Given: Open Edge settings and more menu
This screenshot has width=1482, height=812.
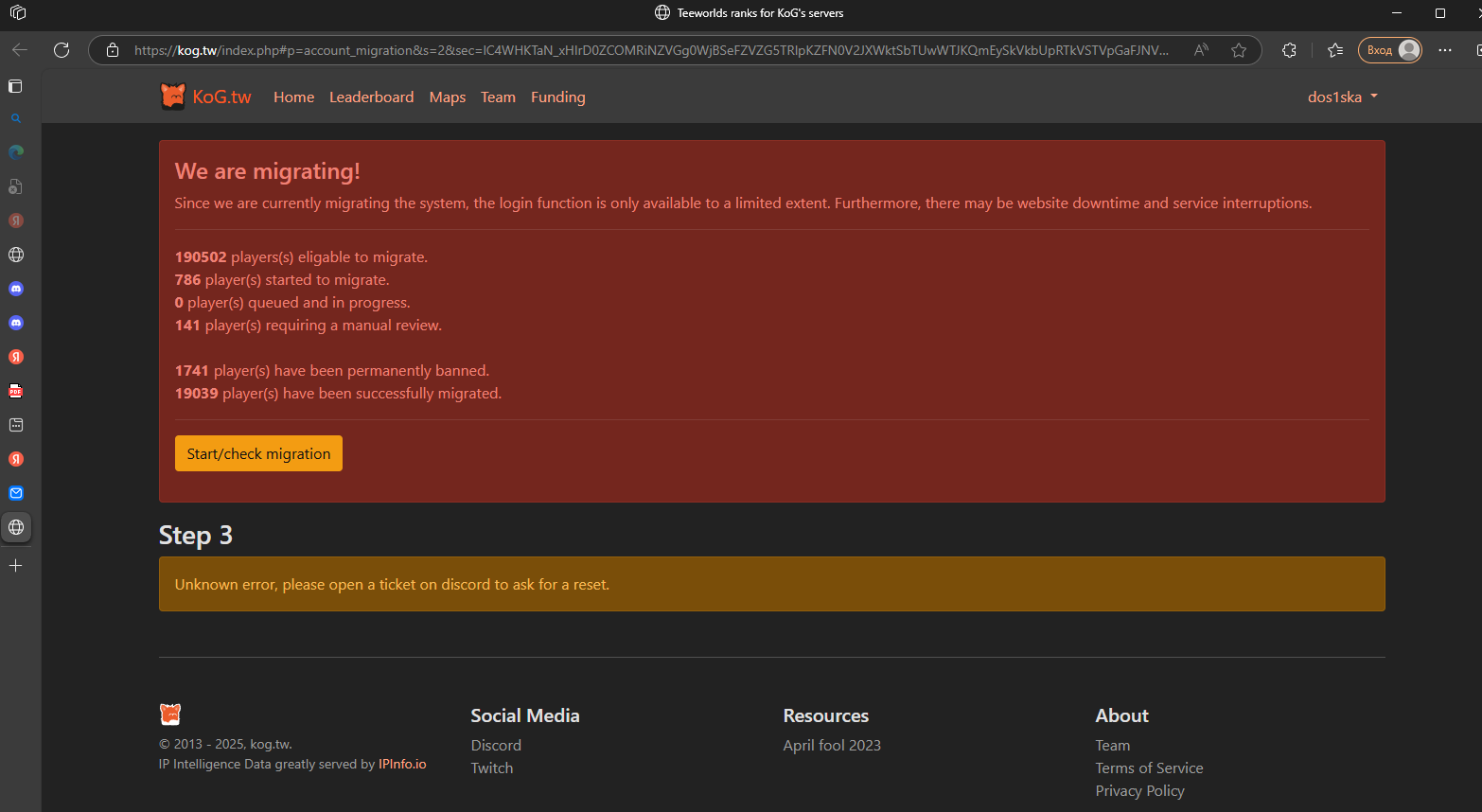Looking at the screenshot, I should coord(1445,50).
